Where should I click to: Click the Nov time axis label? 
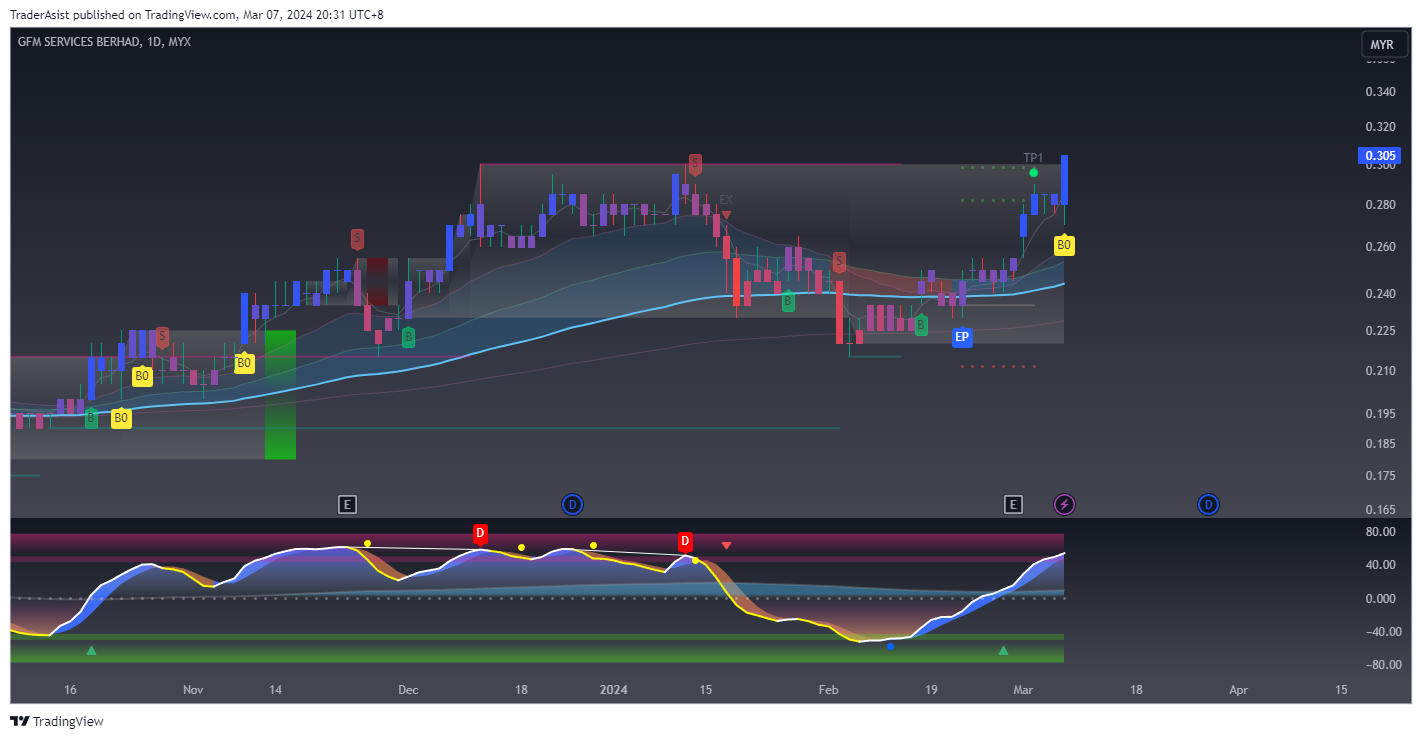[x=193, y=690]
